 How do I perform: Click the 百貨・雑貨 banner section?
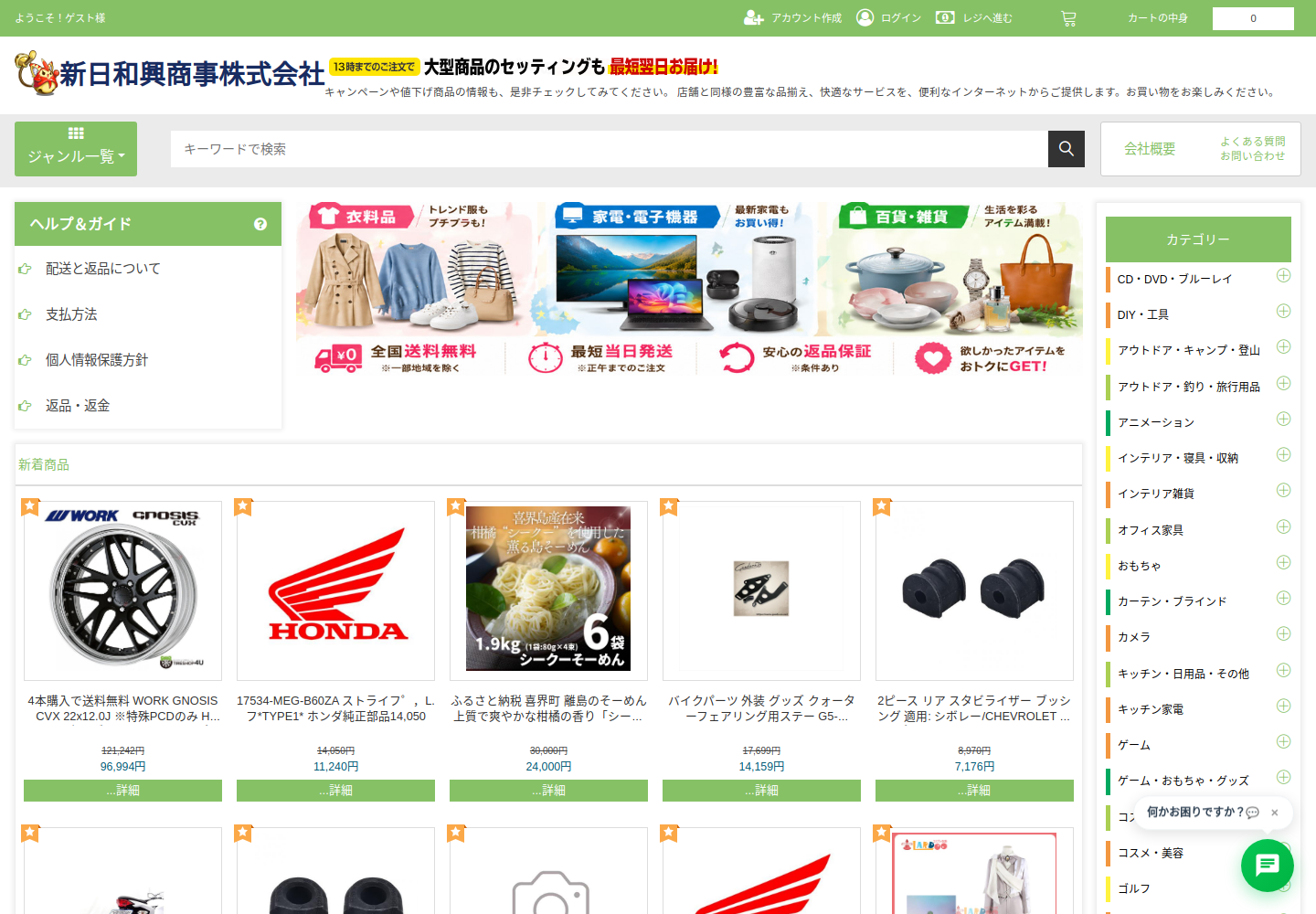tap(950, 268)
